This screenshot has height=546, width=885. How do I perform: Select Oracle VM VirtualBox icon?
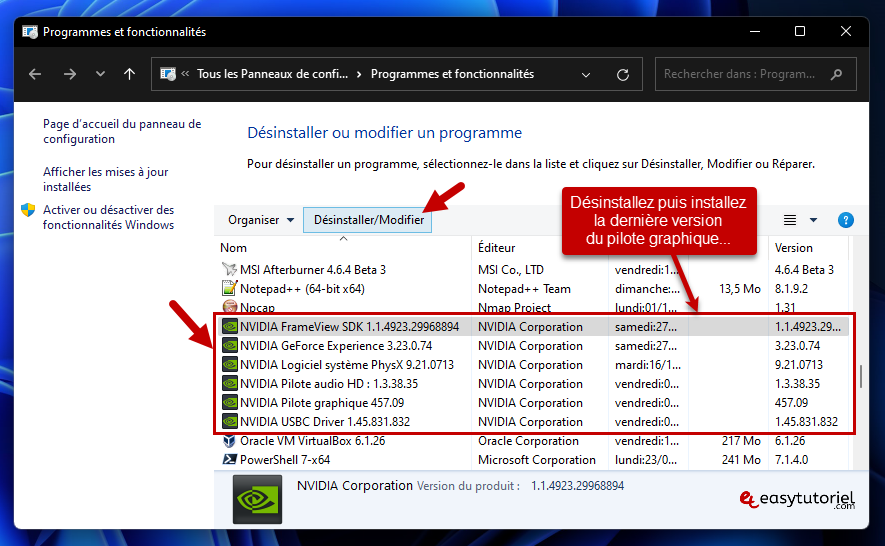coord(229,441)
